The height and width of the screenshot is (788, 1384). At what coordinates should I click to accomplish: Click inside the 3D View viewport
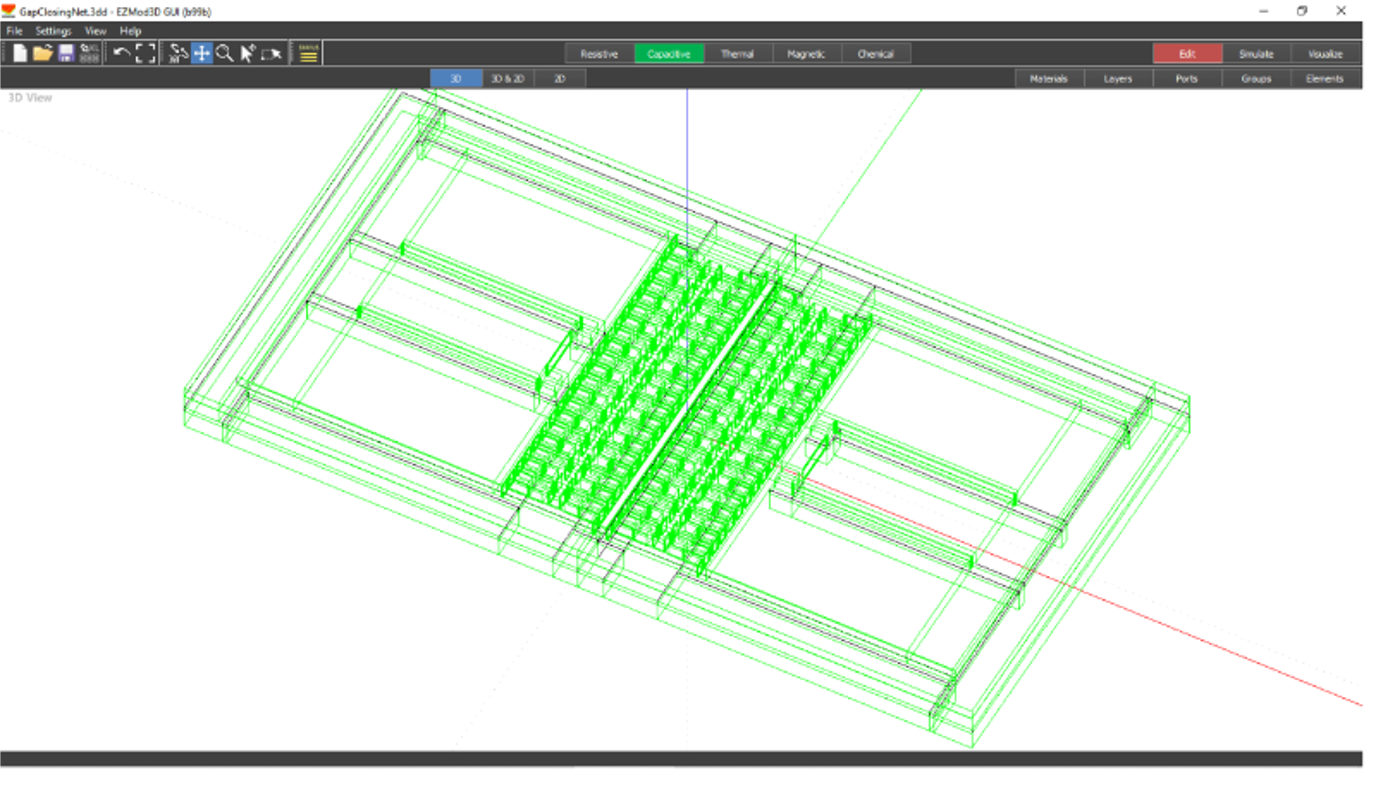690,420
